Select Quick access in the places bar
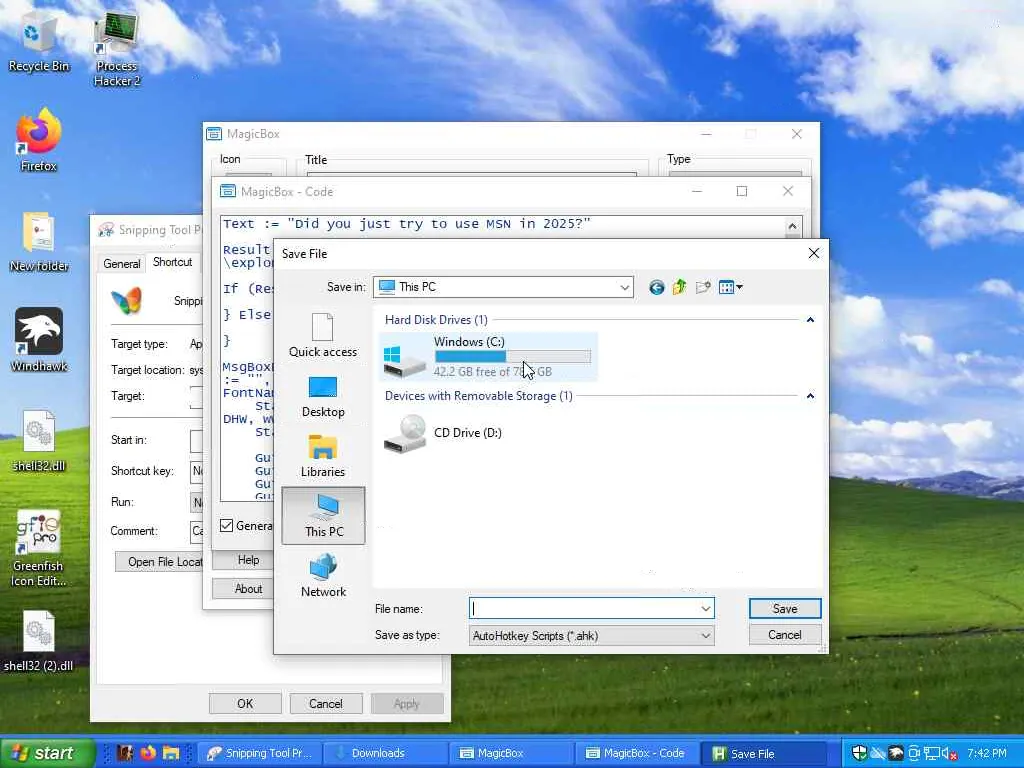 point(323,336)
